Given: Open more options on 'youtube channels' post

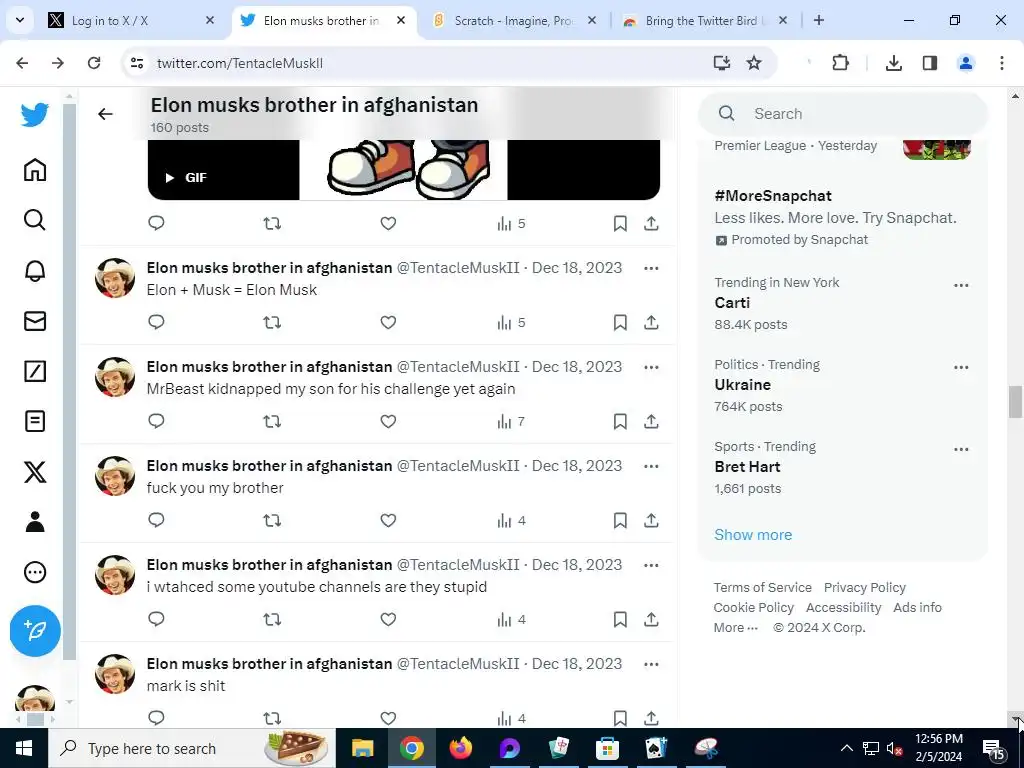Looking at the screenshot, I should 651,565.
